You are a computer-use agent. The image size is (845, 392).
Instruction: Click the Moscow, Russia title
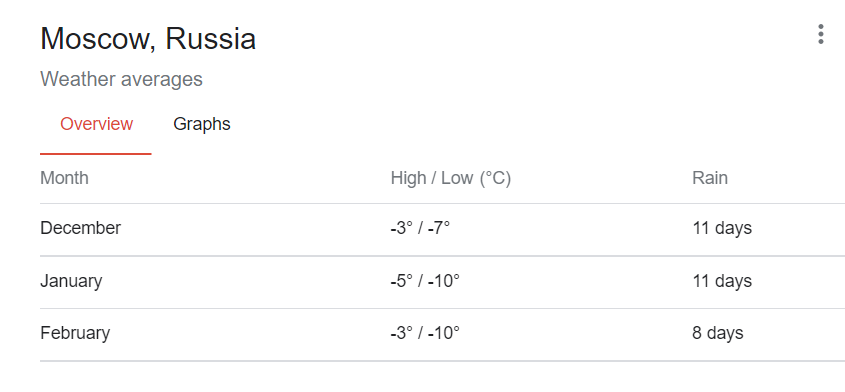(x=148, y=39)
